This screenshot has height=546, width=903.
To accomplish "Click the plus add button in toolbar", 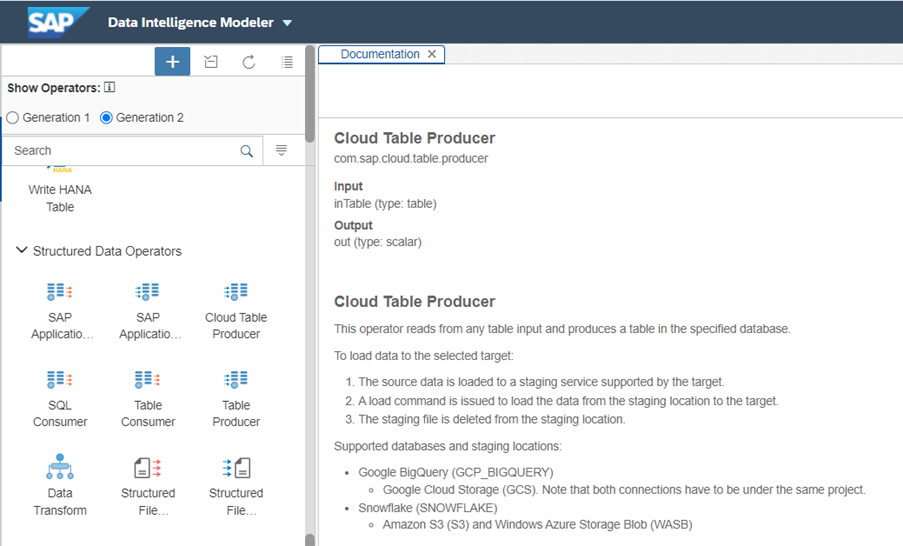I will tap(172, 62).
